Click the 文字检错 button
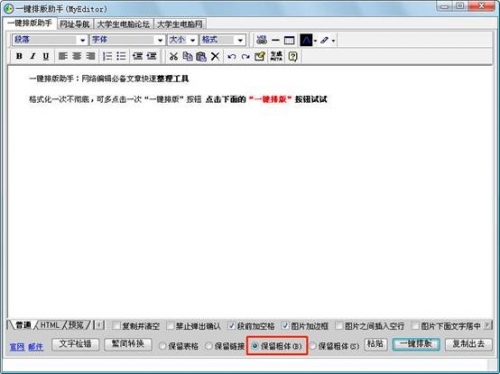The image size is (500, 374). [x=75, y=344]
